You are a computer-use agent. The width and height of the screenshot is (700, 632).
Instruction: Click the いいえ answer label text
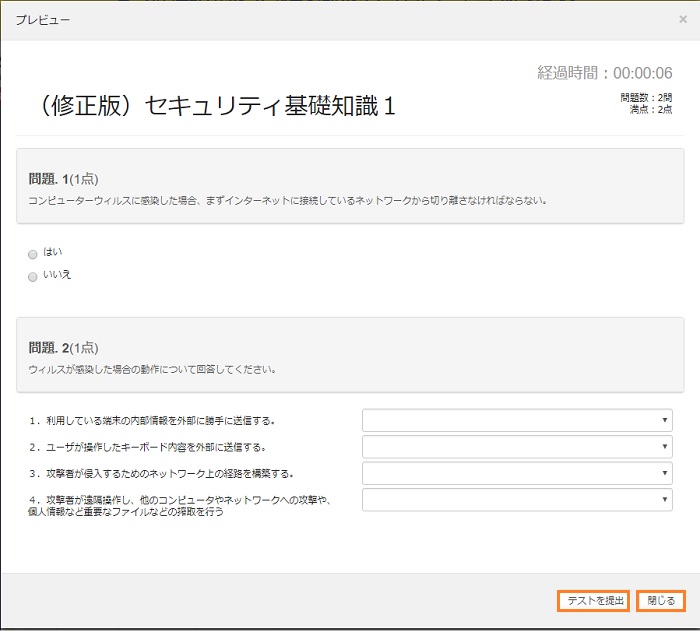tap(57, 275)
